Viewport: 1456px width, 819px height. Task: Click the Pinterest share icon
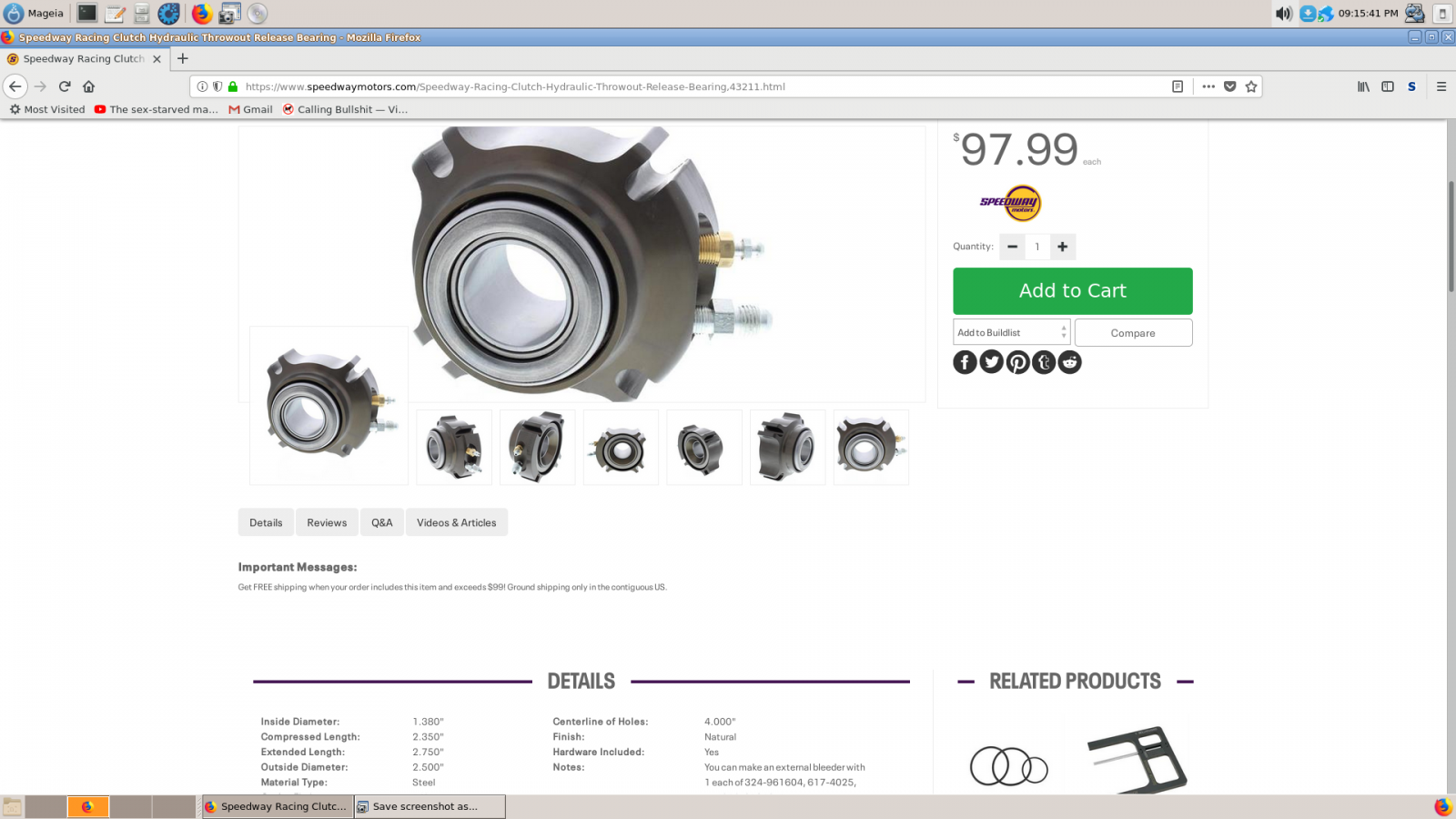pos(1017,362)
